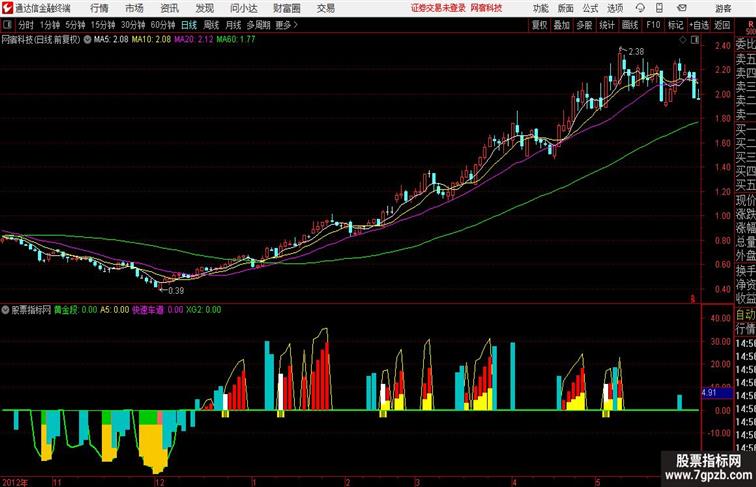
Task: Click the 叠加 overlay button
Action: coord(562,25)
